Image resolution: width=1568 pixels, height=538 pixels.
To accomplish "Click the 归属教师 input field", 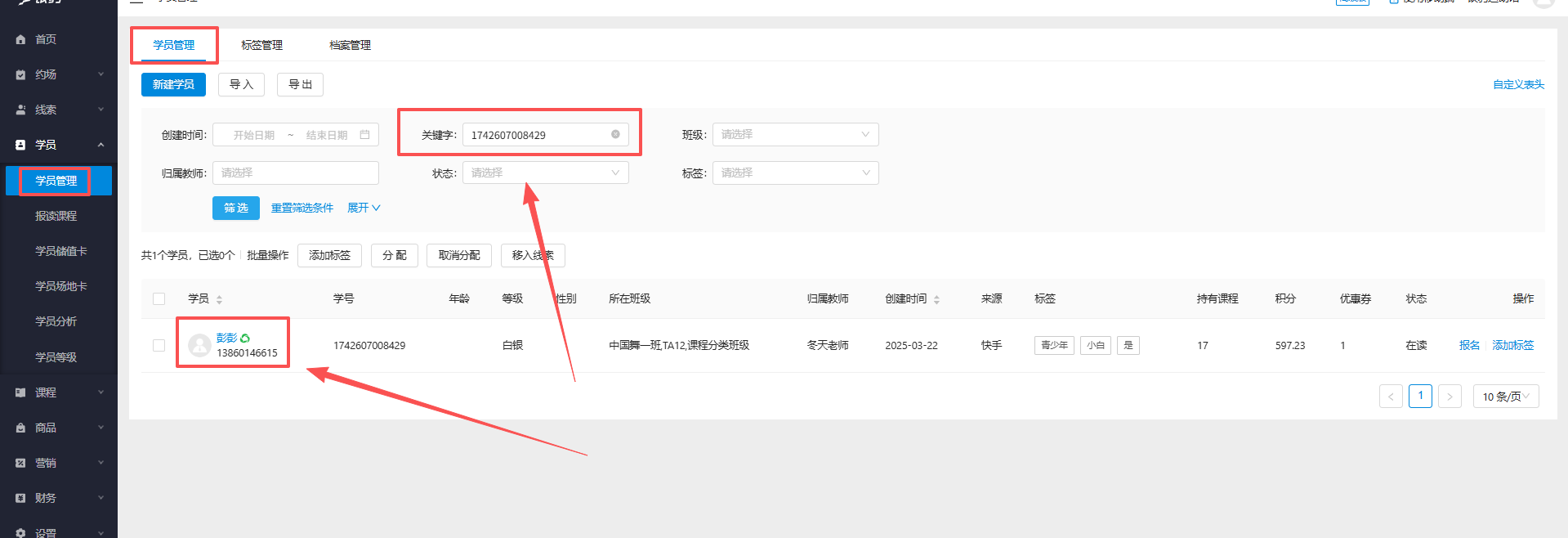I will (x=295, y=173).
